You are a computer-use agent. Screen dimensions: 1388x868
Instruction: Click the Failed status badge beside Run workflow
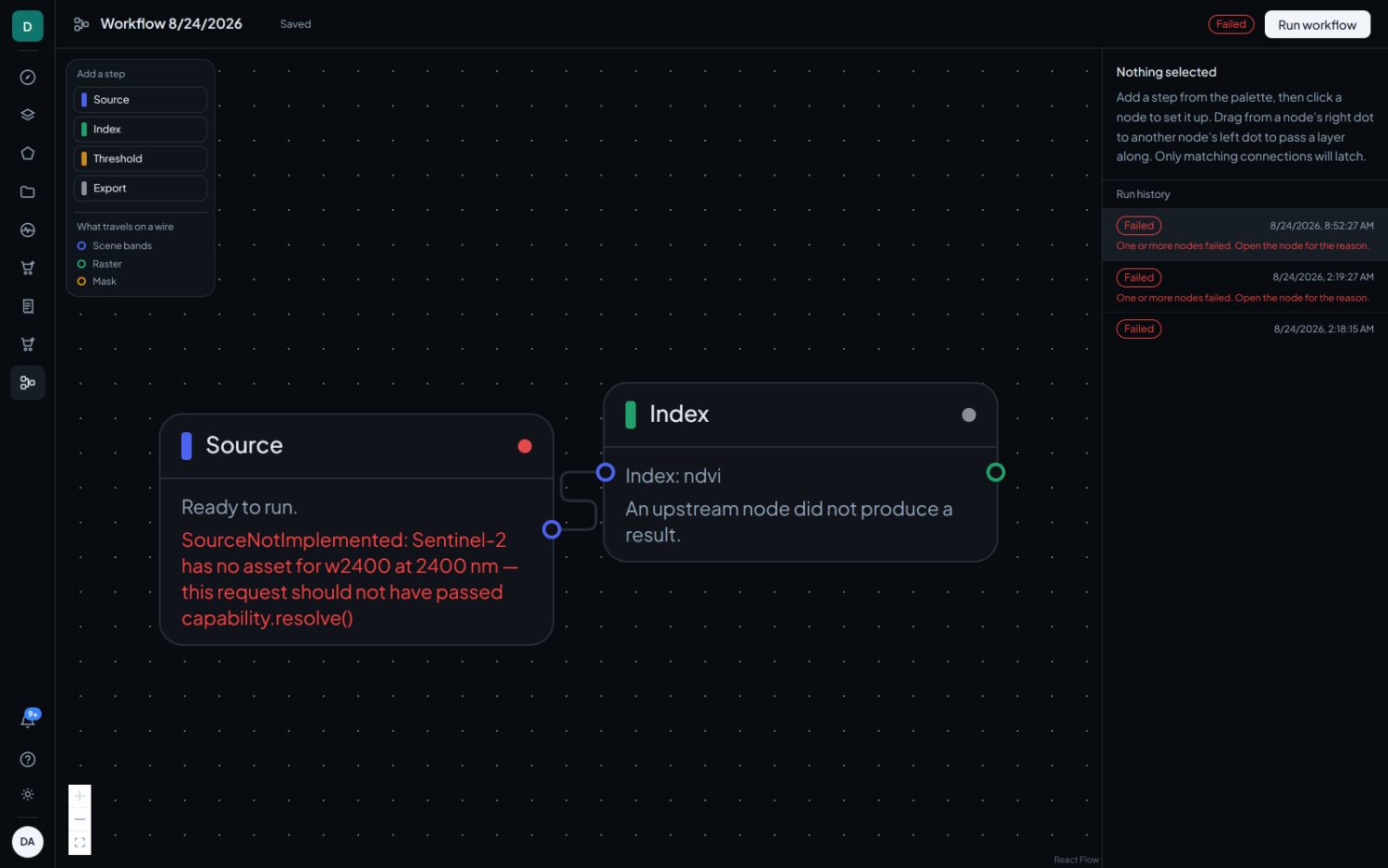click(x=1231, y=24)
